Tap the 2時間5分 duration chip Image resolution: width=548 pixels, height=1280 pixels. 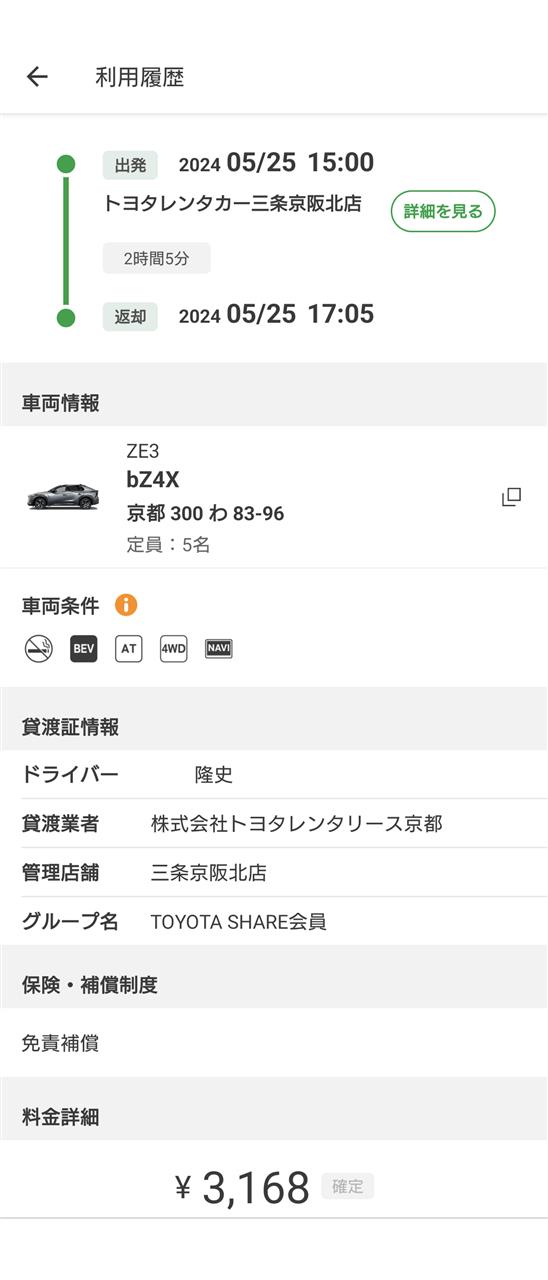(x=156, y=258)
